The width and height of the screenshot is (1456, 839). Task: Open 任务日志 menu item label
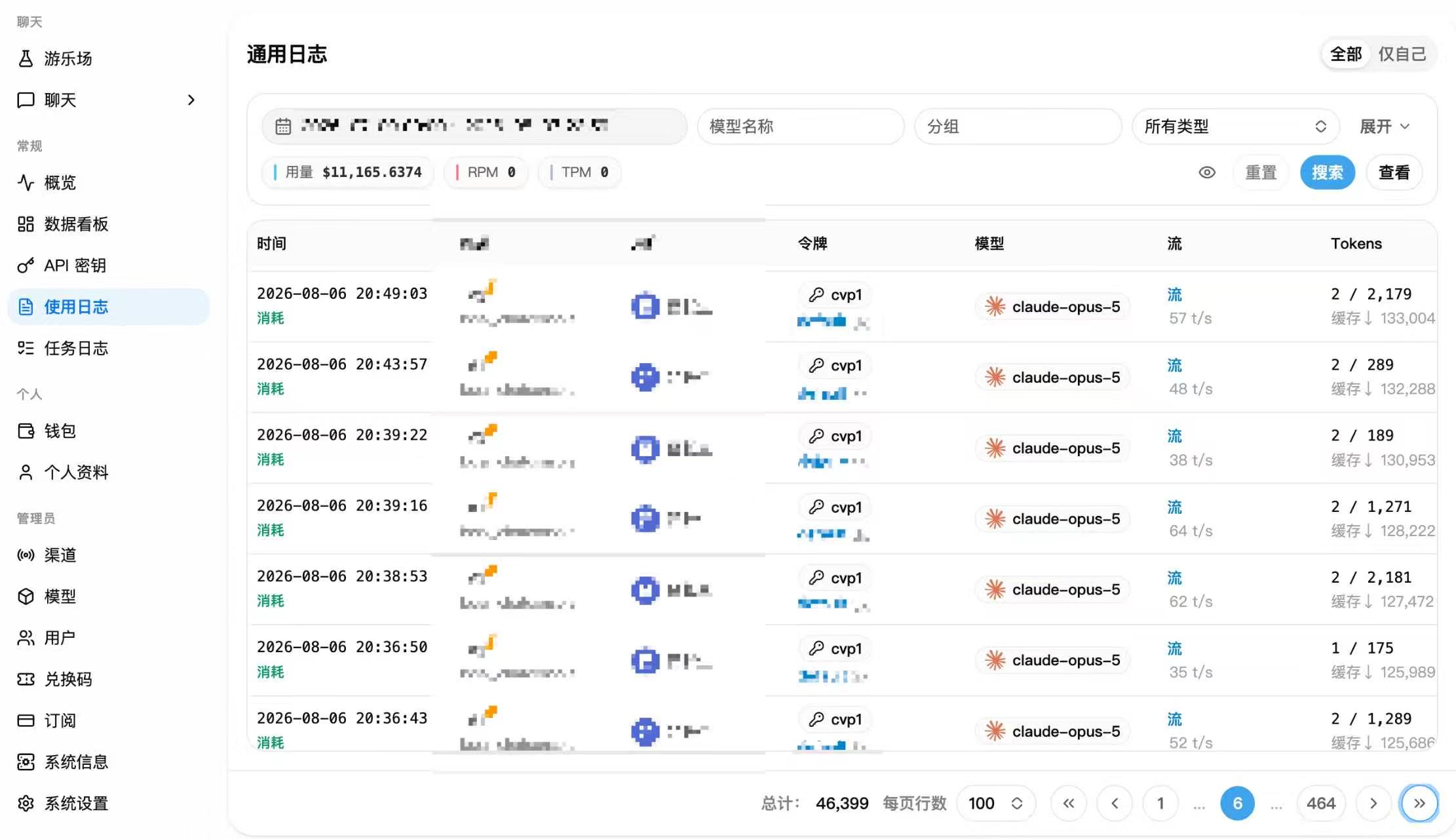point(76,348)
